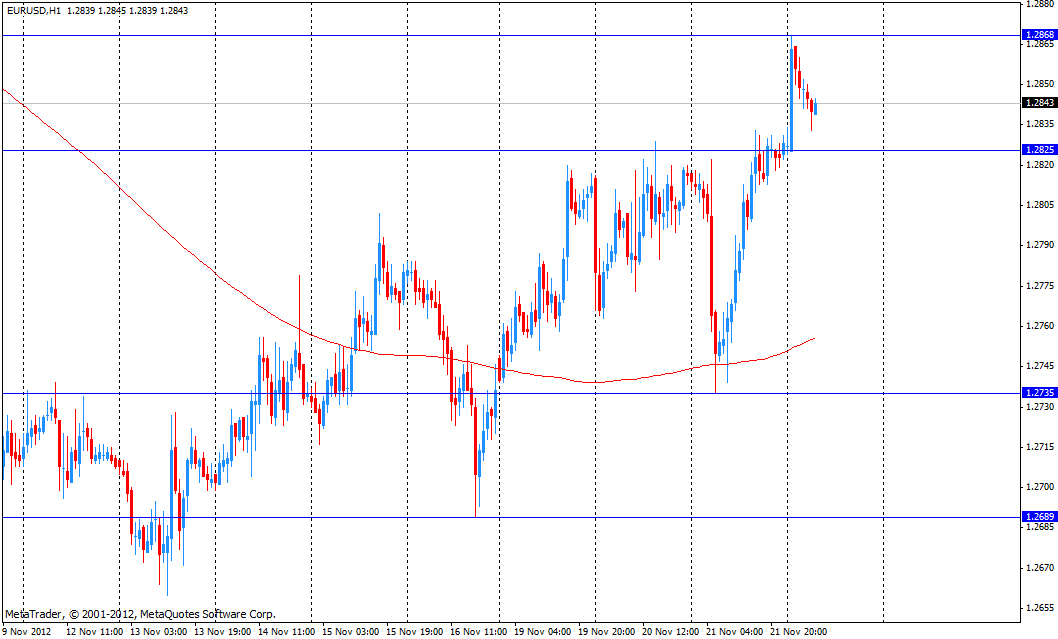1058x639 pixels.
Task: Click the 1.2715 axis price label
Action: [1040, 447]
